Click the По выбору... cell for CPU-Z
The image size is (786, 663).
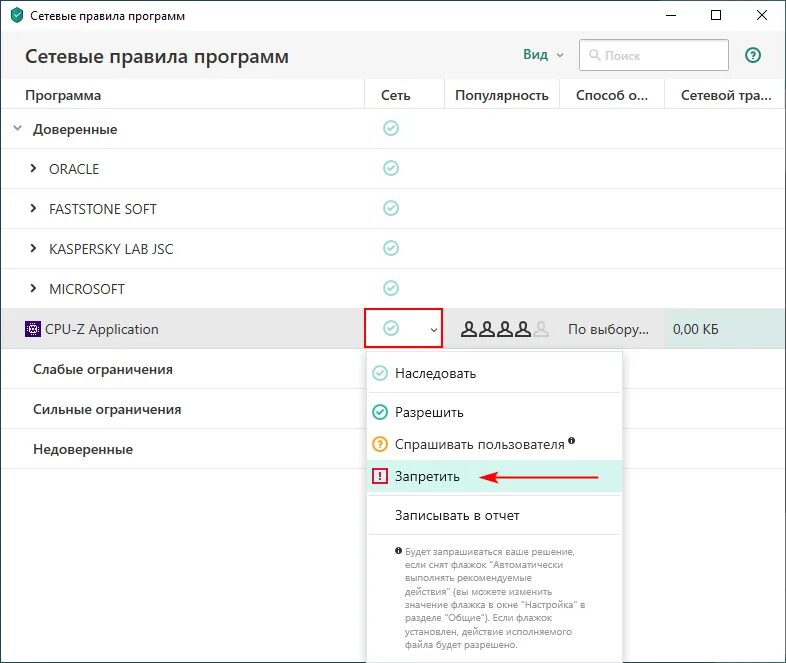tap(608, 329)
